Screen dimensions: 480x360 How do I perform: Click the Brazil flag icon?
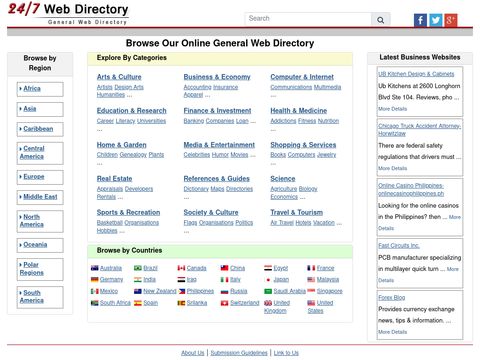(138, 268)
